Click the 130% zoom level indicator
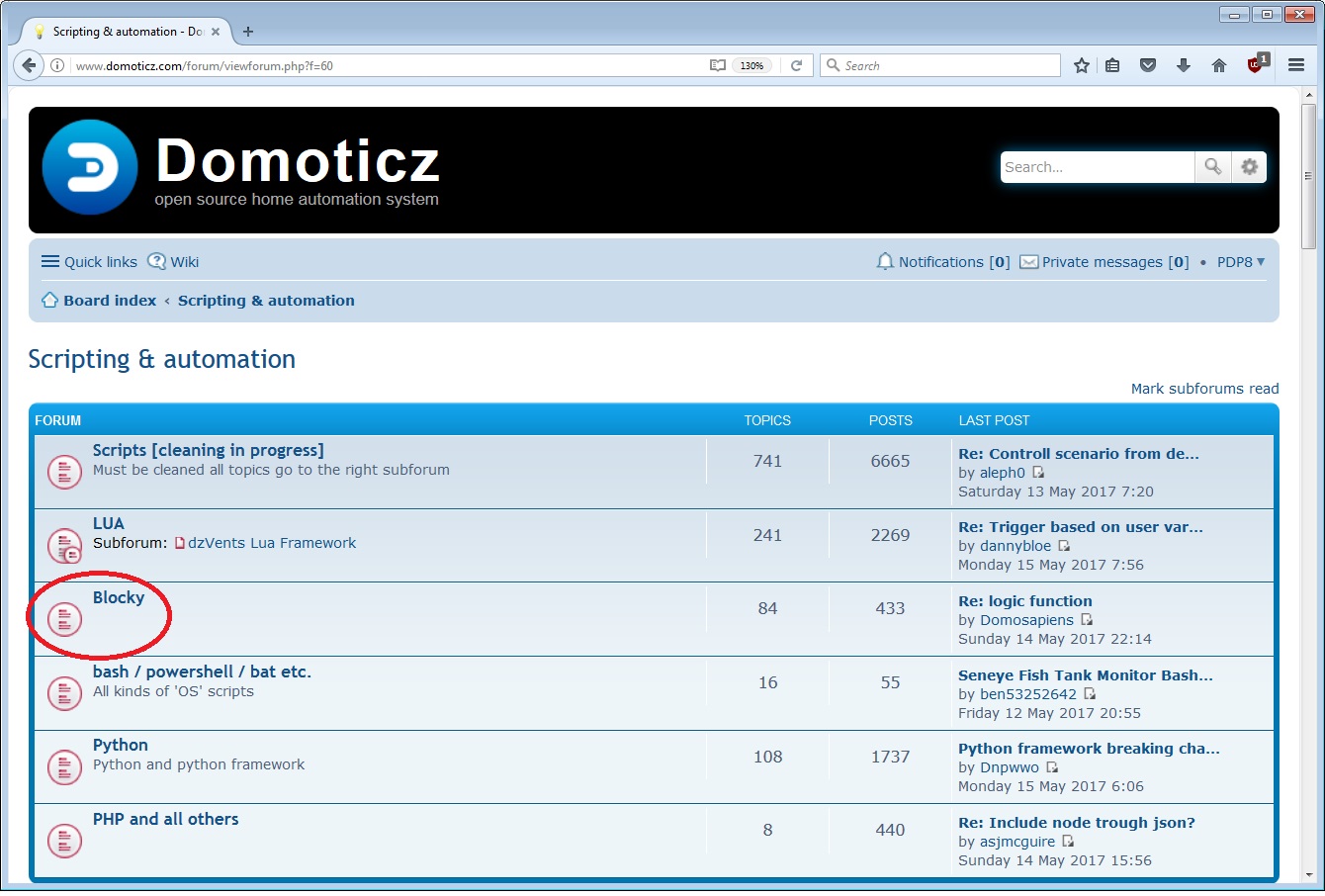The width and height of the screenshot is (1325, 896). [x=751, y=65]
